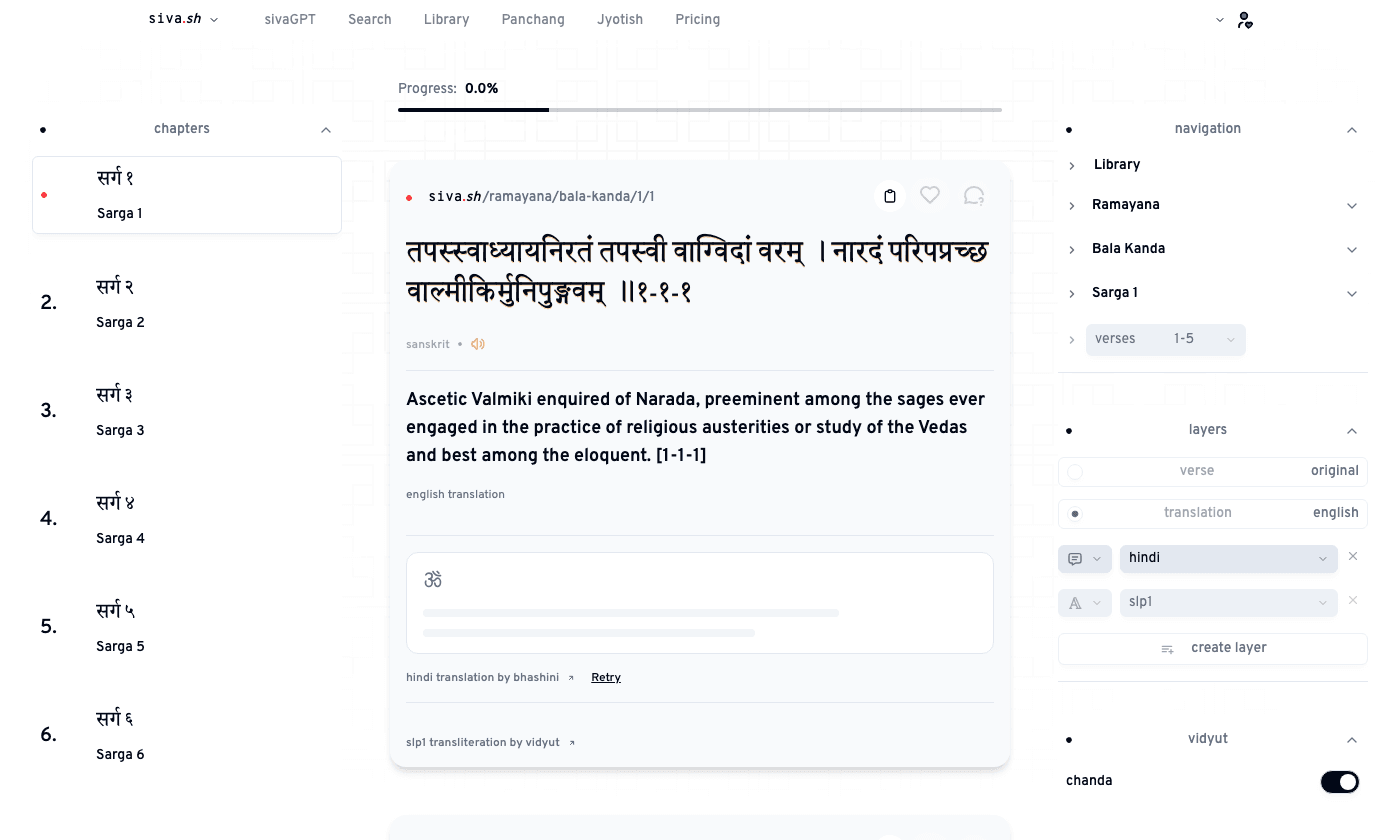Collapse the vidyut panel
1400x840 pixels.
1352,740
